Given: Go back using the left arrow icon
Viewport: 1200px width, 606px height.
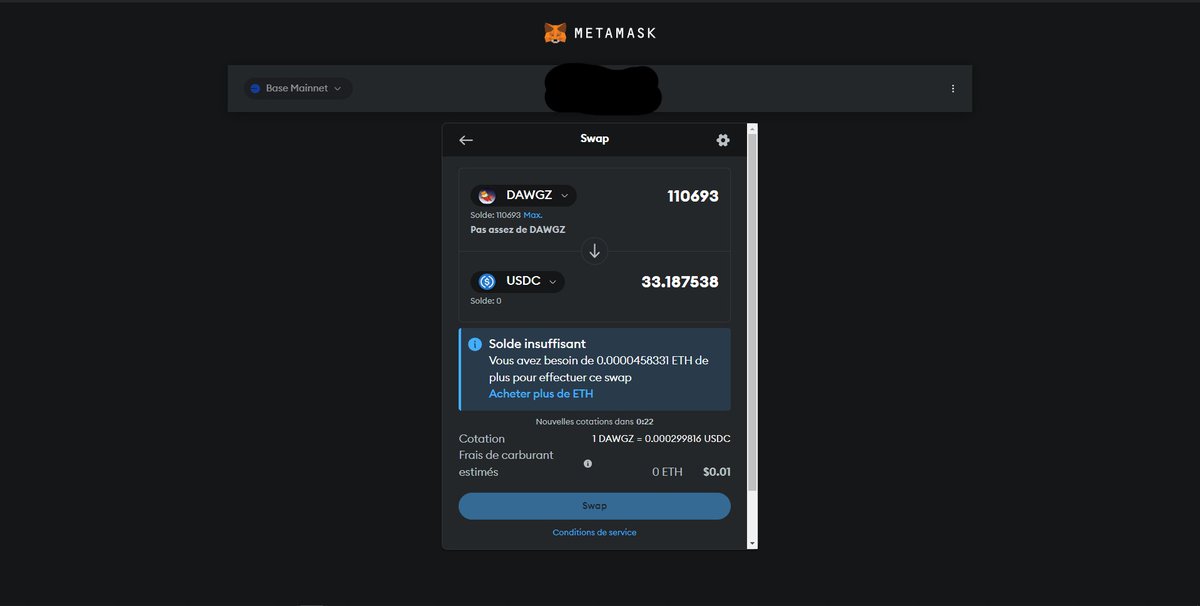Looking at the screenshot, I should click(x=466, y=140).
